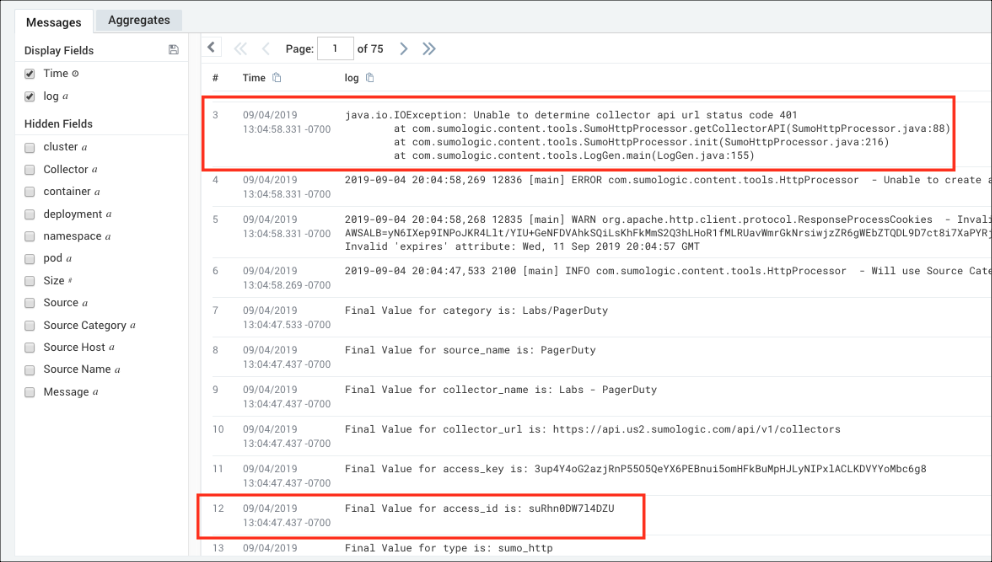Image resolution: width=992 pixels, height=562 pixels.
Task: Go to the previous results page
Action: [266, 48]
